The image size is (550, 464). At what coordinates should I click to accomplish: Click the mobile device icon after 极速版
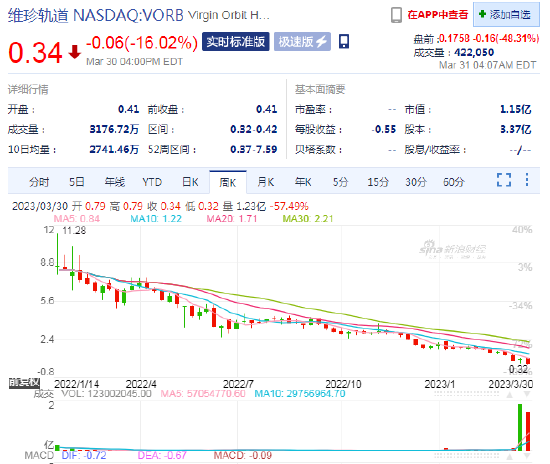pos(344,41)
